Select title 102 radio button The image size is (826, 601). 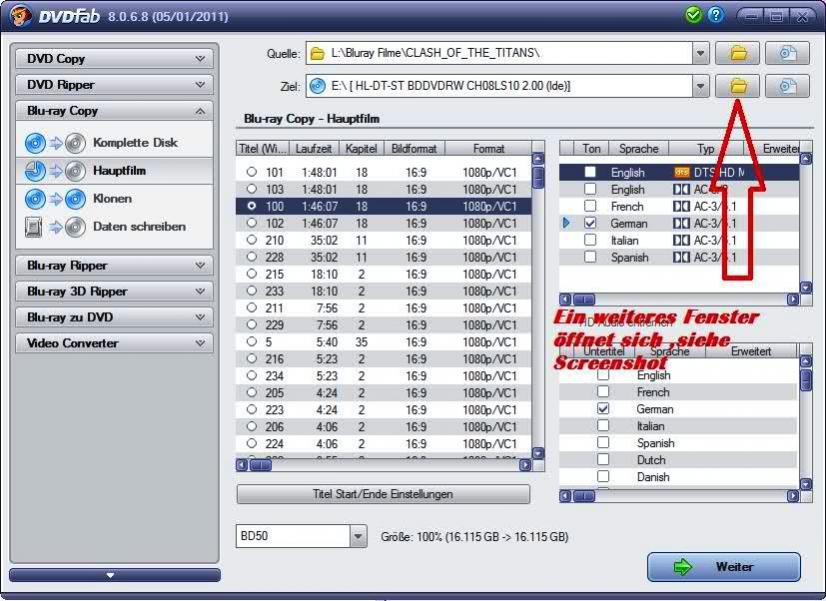(252, 223)
